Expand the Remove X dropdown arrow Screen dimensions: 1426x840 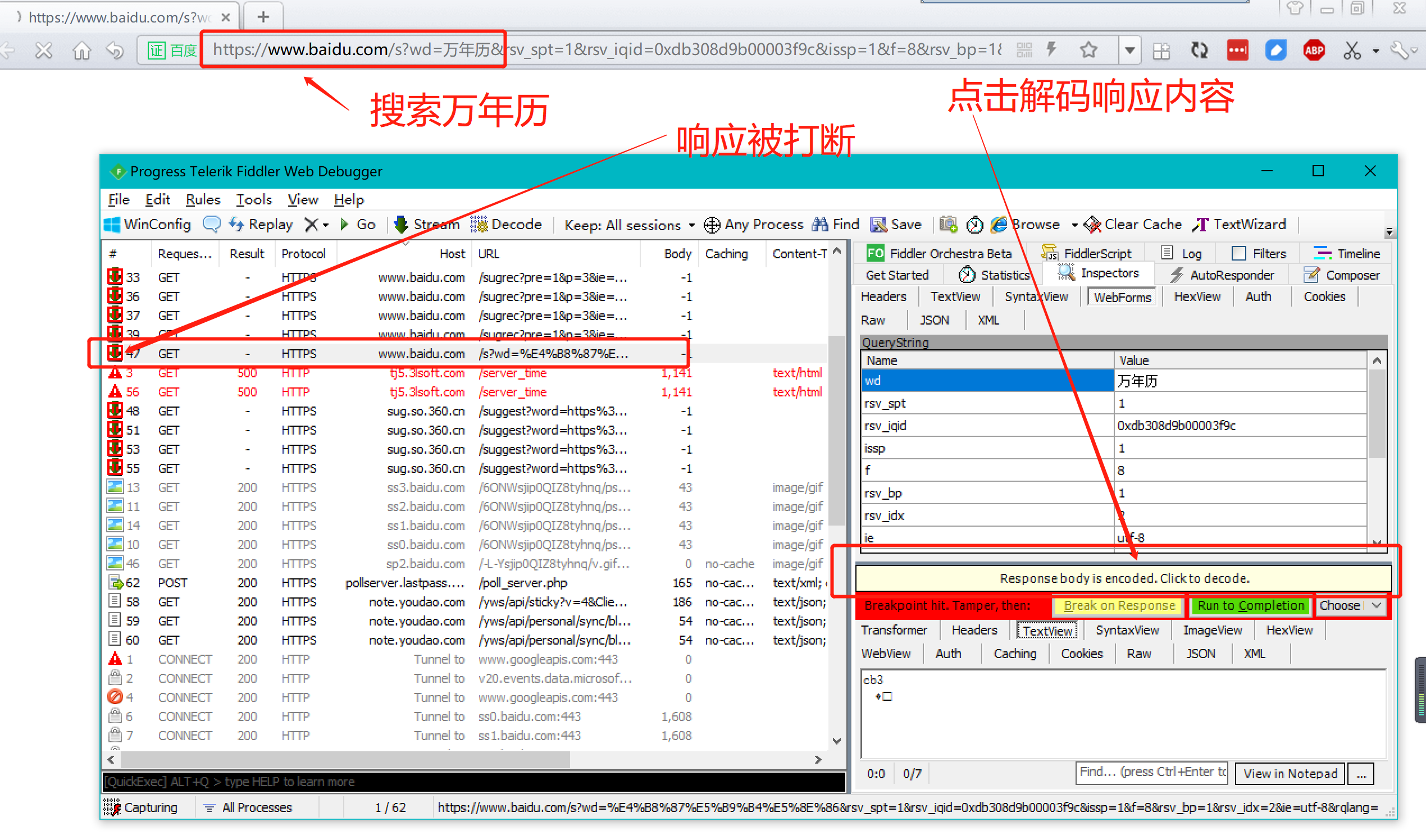(326, 225)
